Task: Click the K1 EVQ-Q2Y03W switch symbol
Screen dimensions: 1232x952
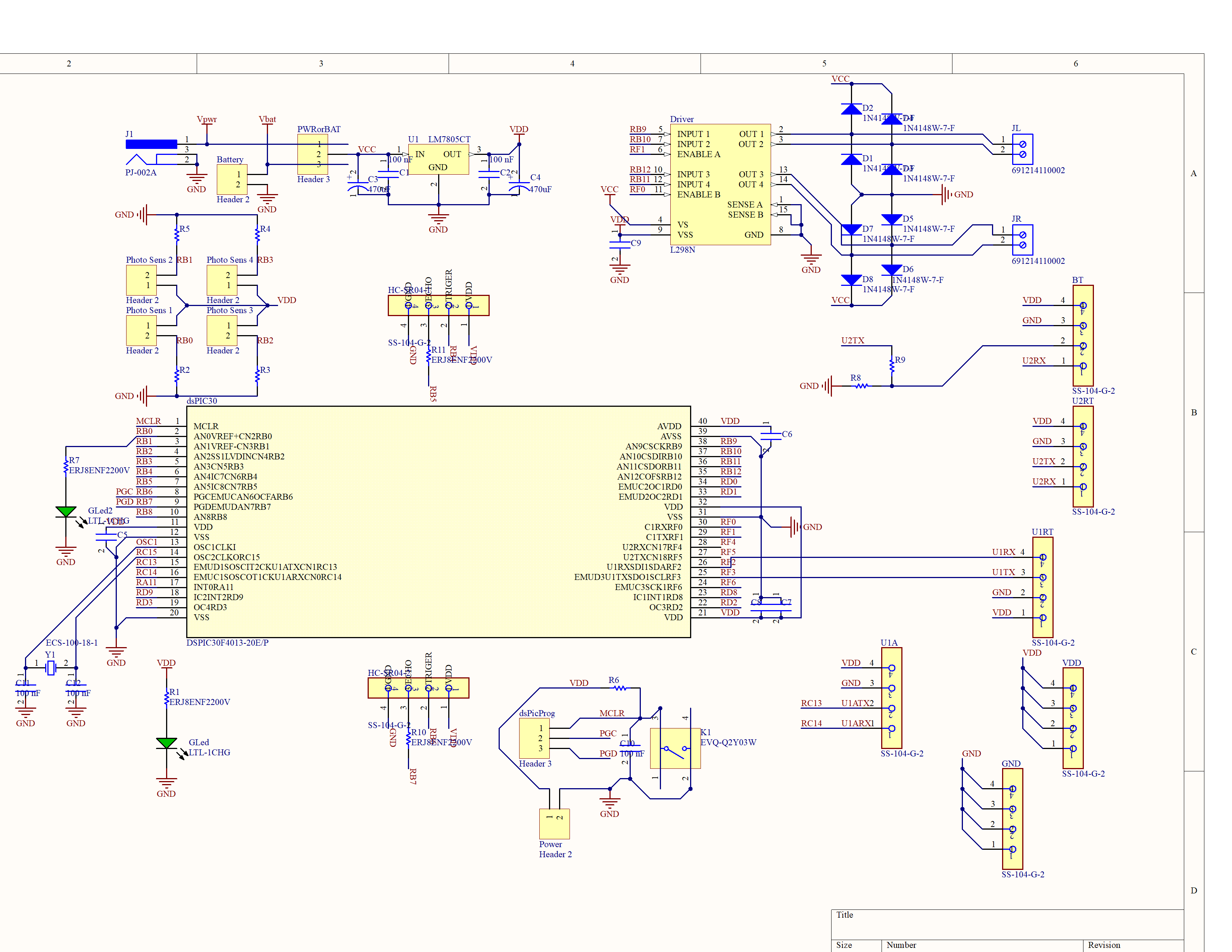Action: point(675,748)
